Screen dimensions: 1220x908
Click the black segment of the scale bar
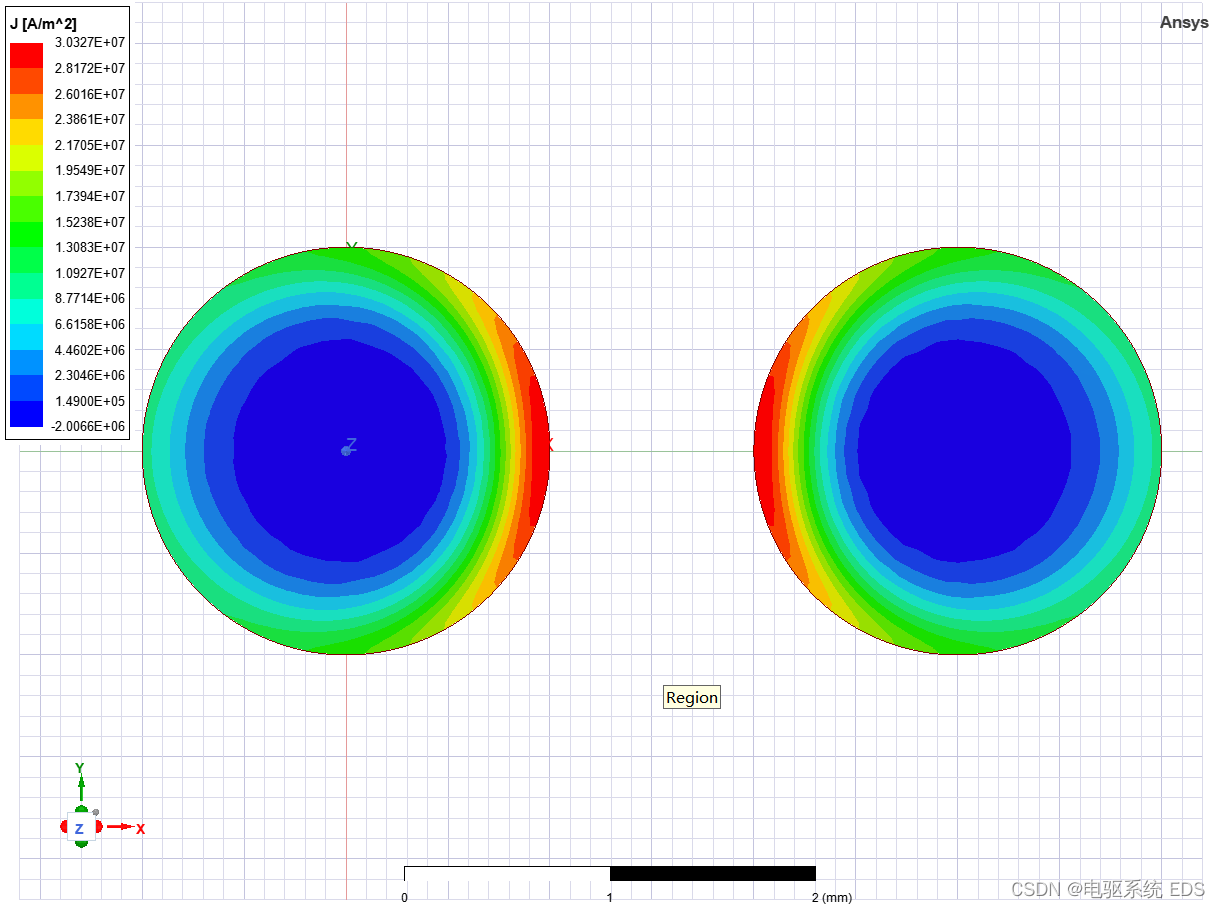click(713, 874)
